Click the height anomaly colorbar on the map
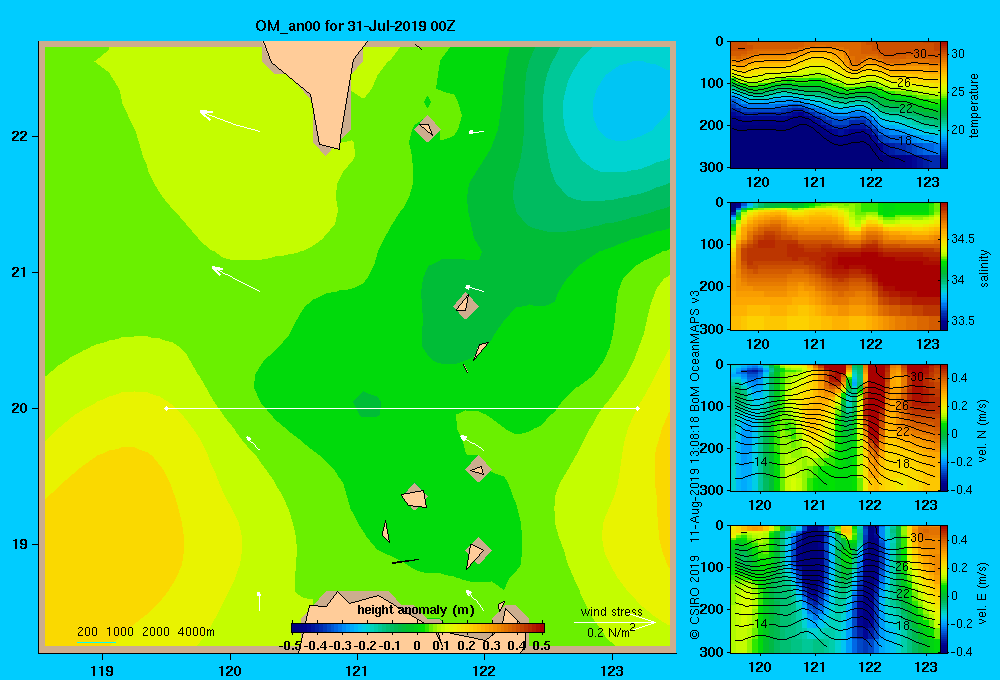The width and height of the screenshot is (1000, 680). (x=418, y=627)
